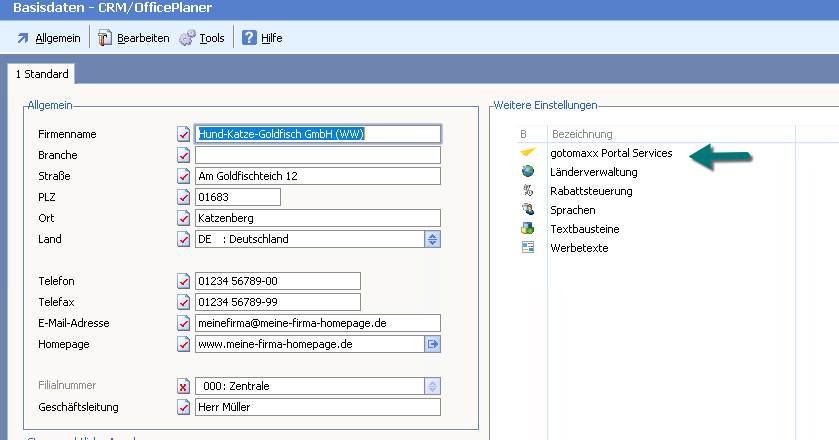Toggle the Telefon checkbox

(183, 281)
